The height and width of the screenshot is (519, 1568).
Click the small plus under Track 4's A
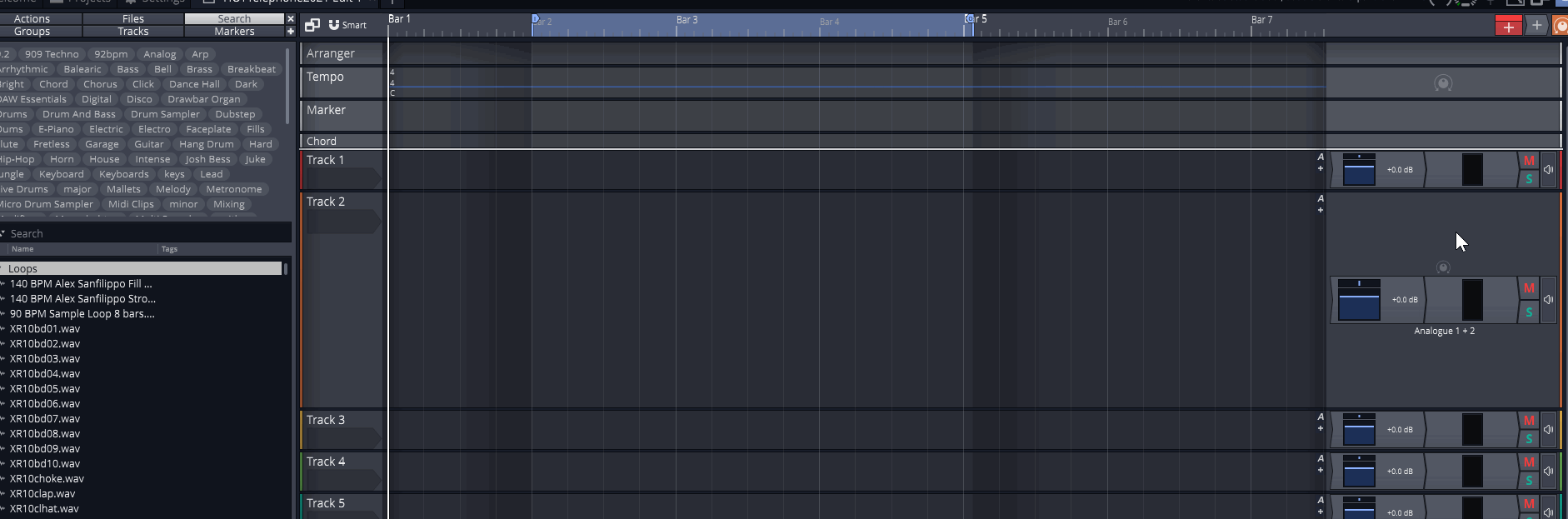[x=1321, y=471]
